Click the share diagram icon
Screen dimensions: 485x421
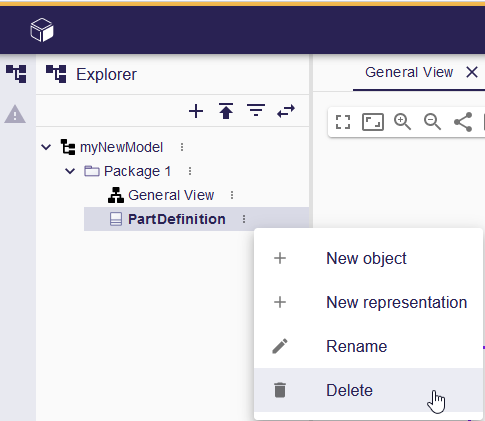coord(463,122)
